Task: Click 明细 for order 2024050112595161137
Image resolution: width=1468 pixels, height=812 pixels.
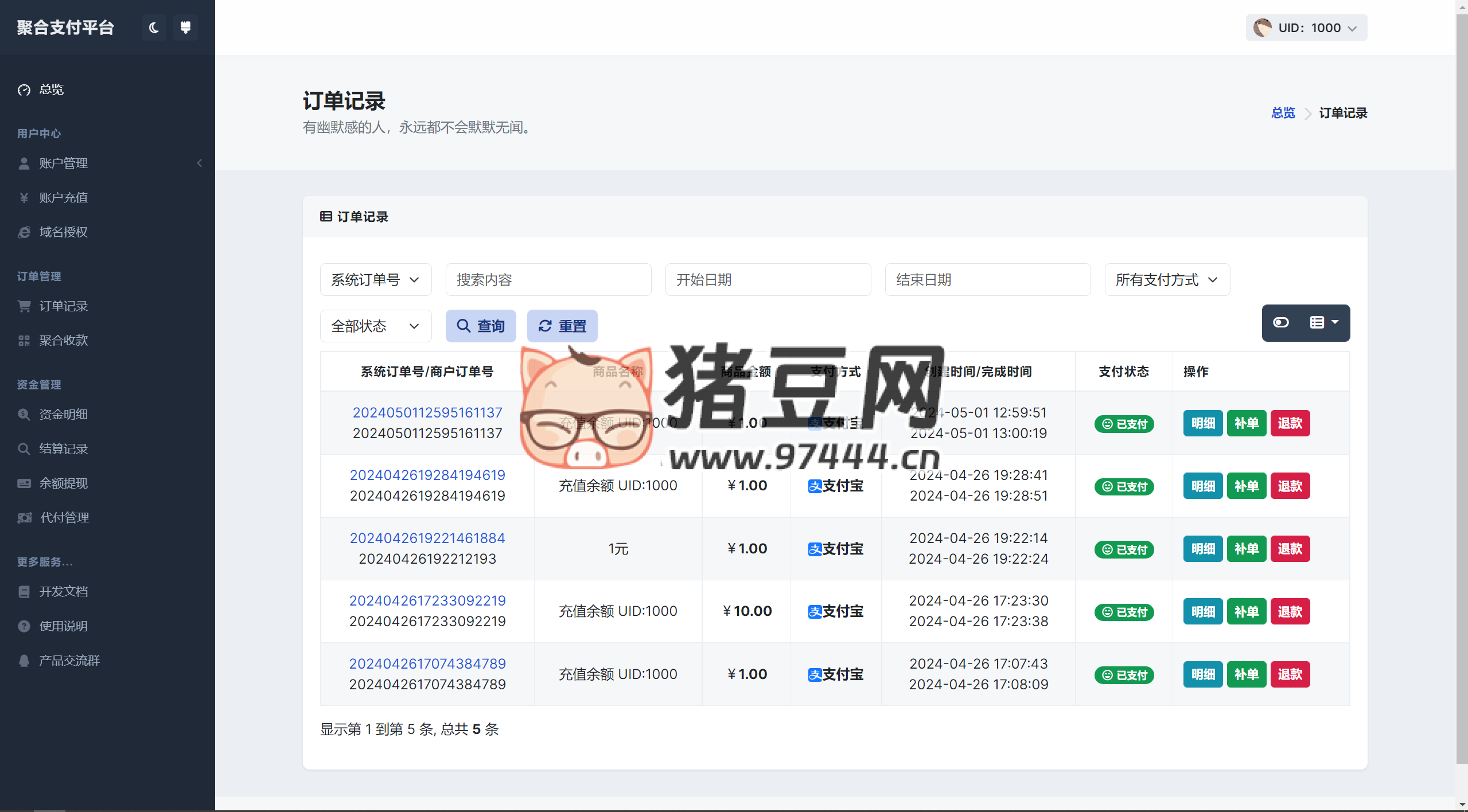Action: tap(1203, 423)
